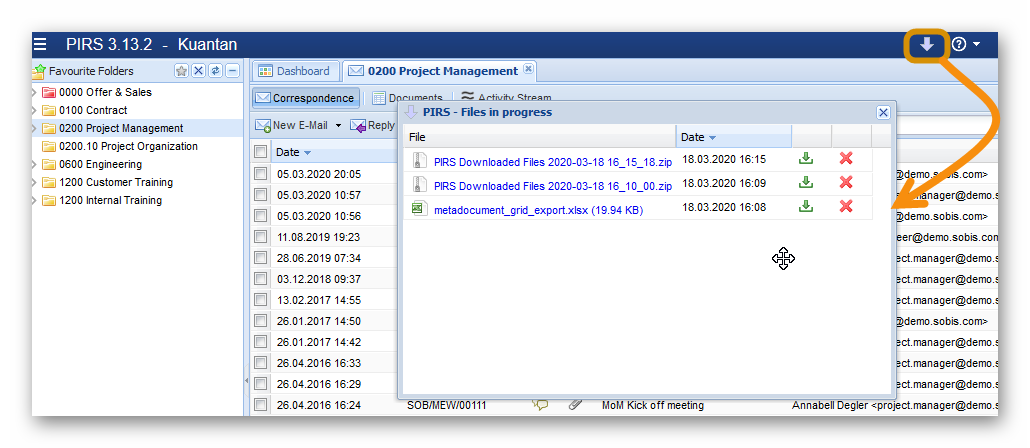Viewport: 1030px width, 448px height.
Task: Open the downloads arrow in the header
Action: coord(926,45)
